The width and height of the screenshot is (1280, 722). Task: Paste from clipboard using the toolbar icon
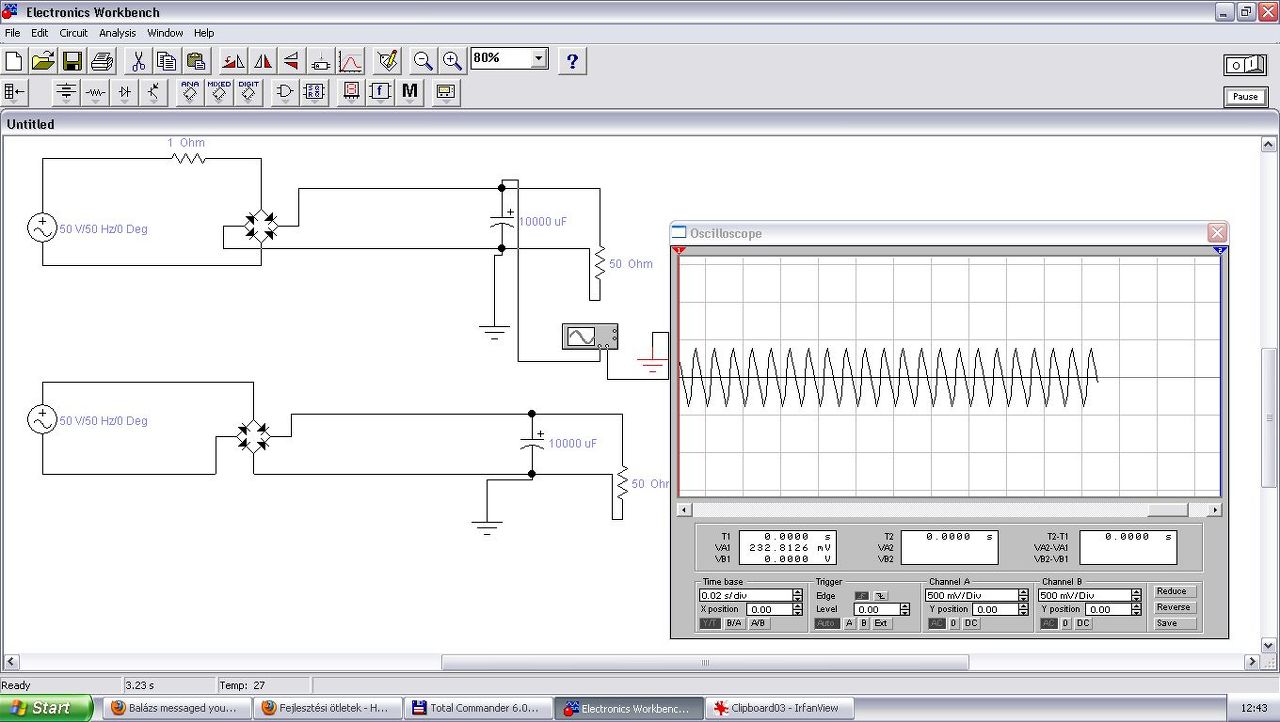[196, 61]
